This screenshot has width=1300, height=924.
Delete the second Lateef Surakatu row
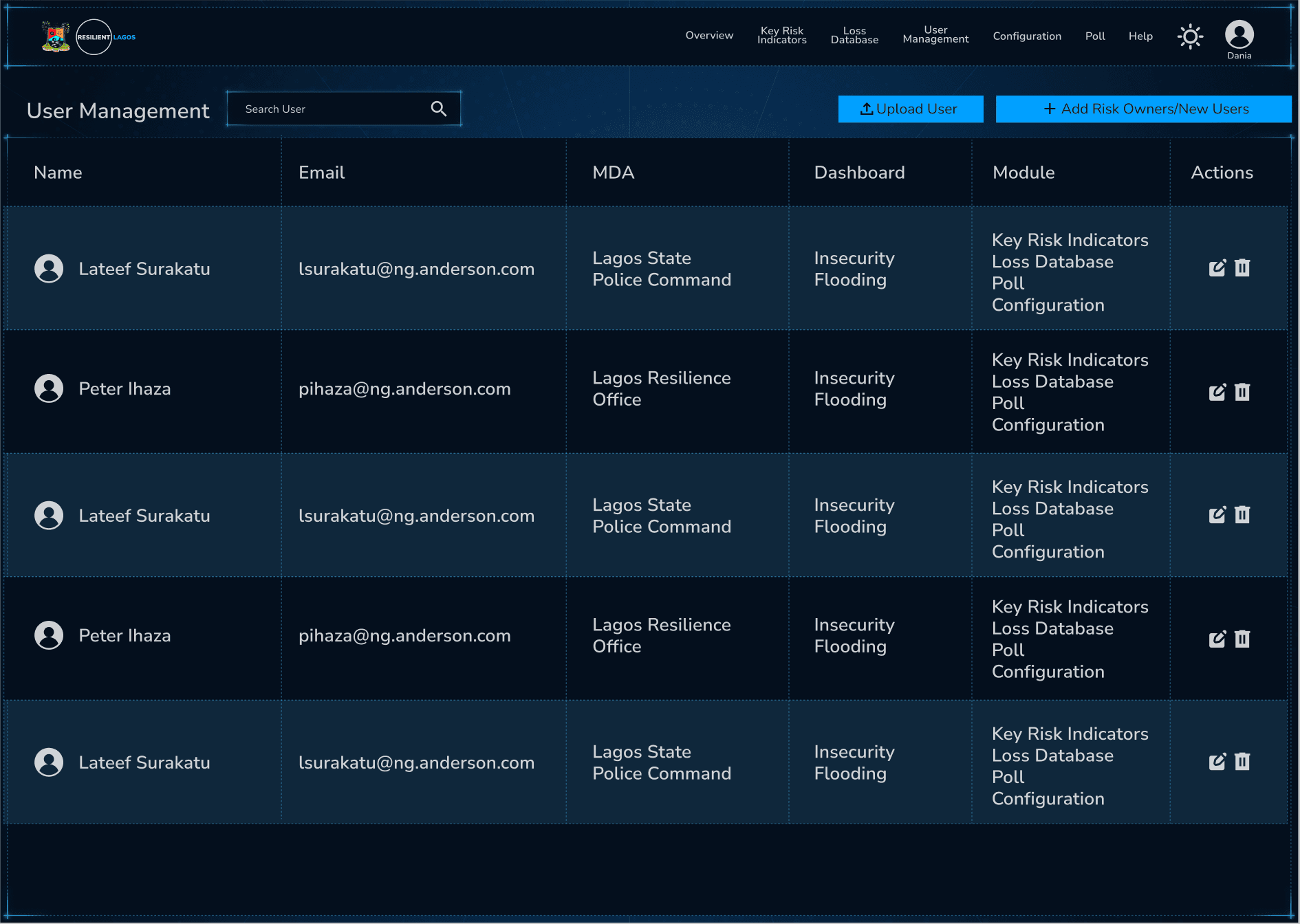click(1242, 514)
